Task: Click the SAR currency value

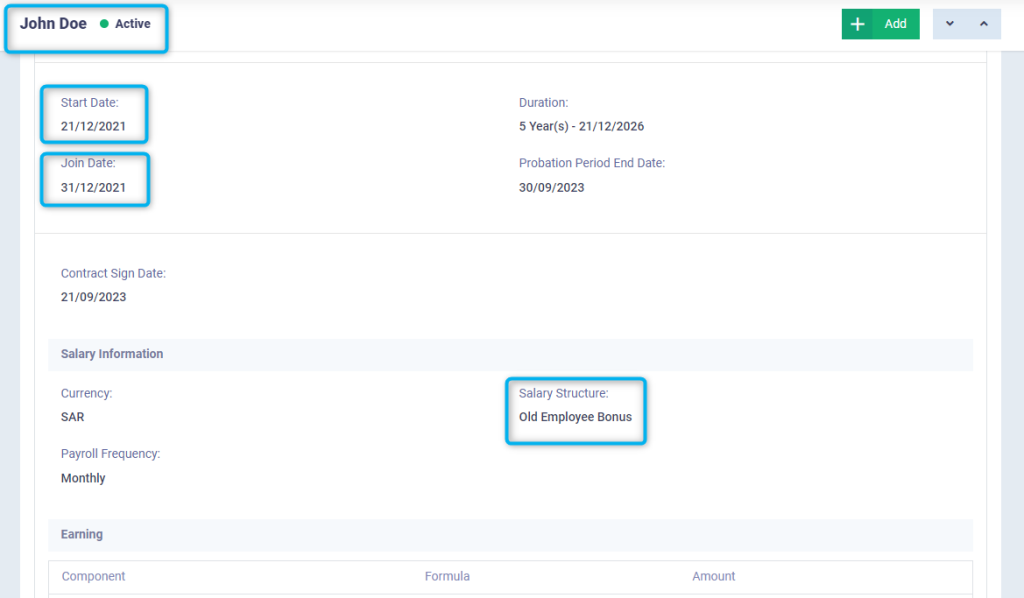Action: [72, 416]
